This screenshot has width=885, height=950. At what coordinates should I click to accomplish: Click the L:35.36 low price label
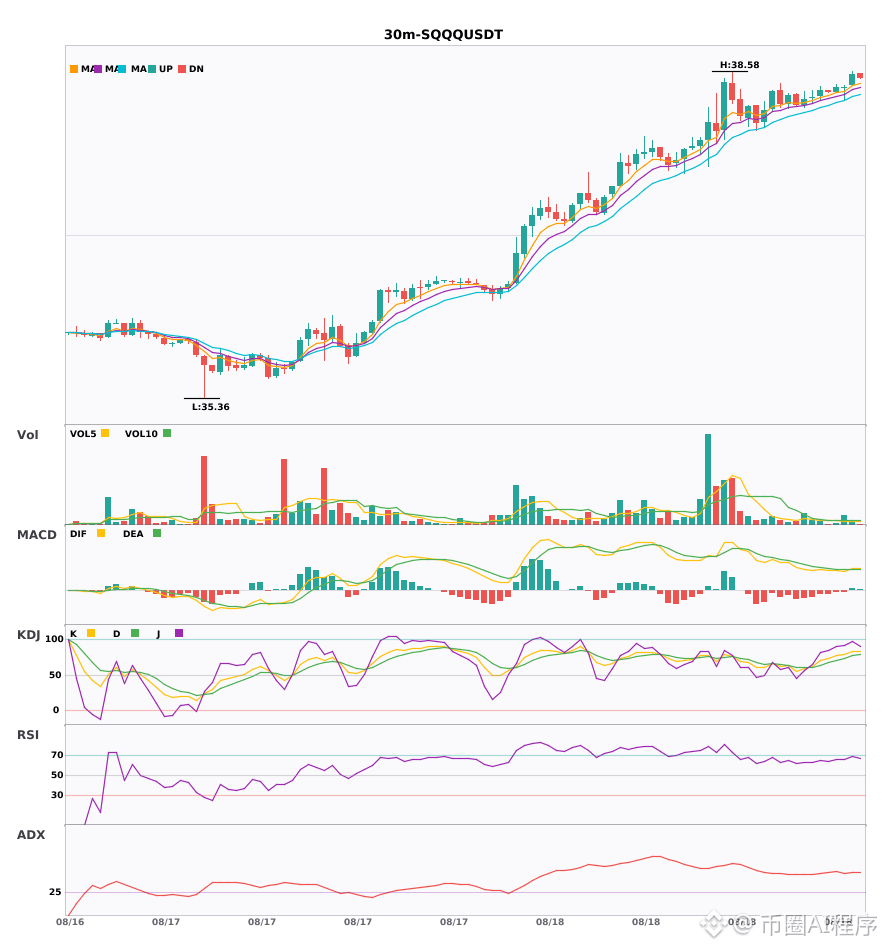[x=211, y=407]
